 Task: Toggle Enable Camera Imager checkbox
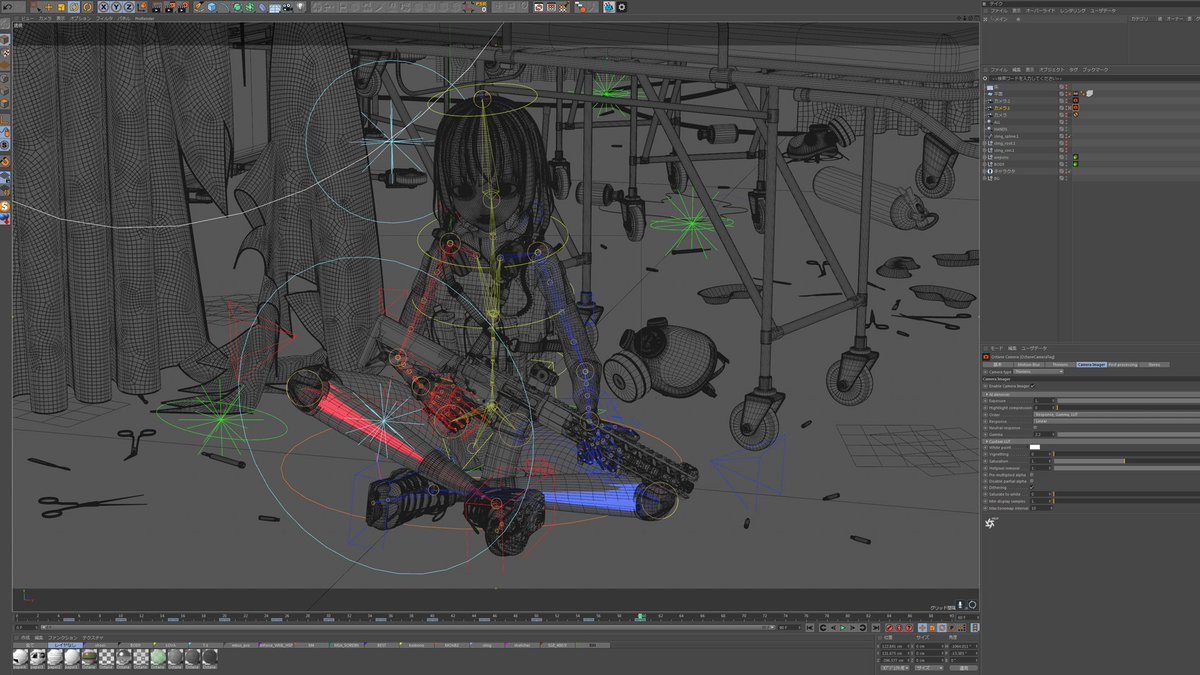tap(1033, 386)
